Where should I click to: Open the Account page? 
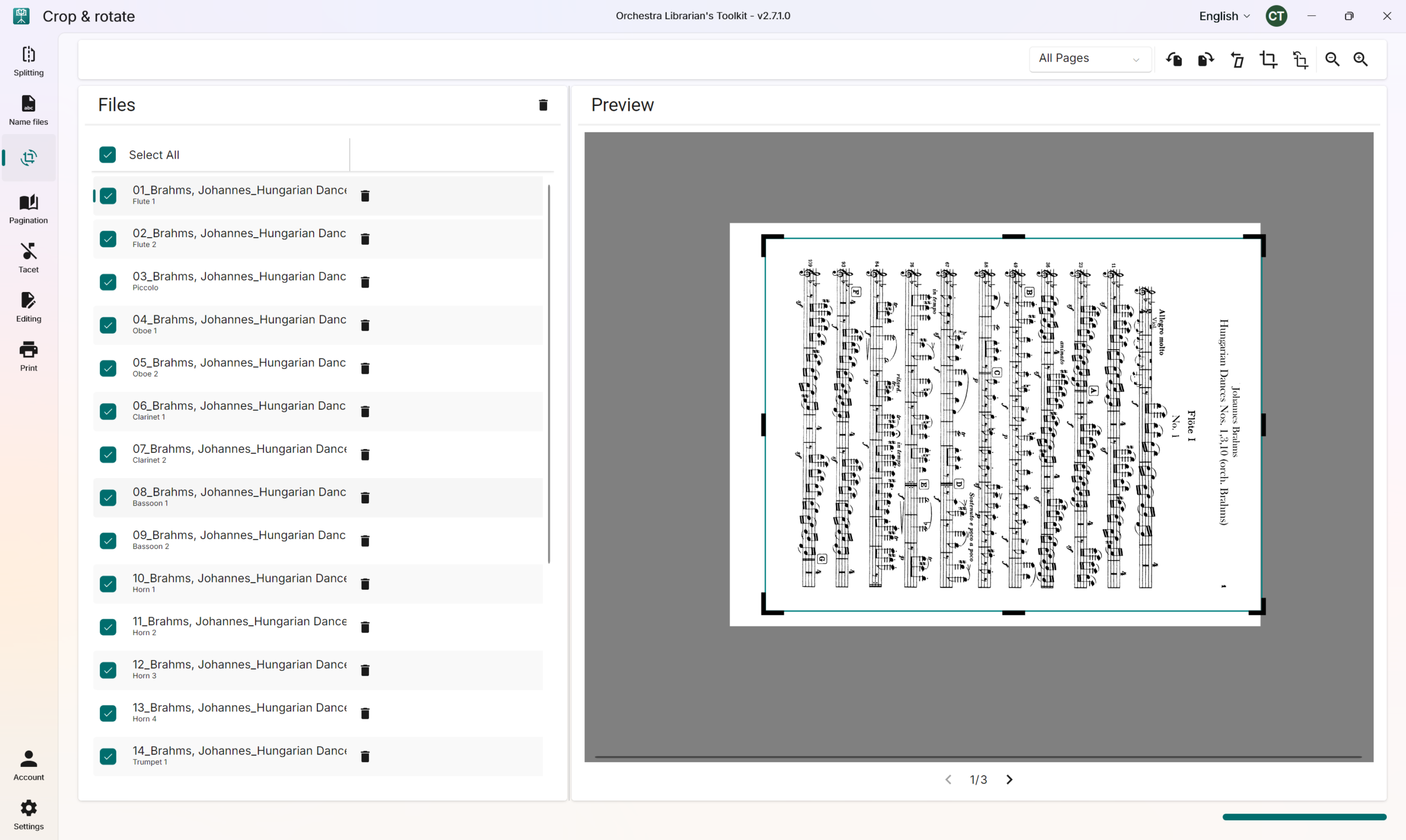[x=29, y=765]
